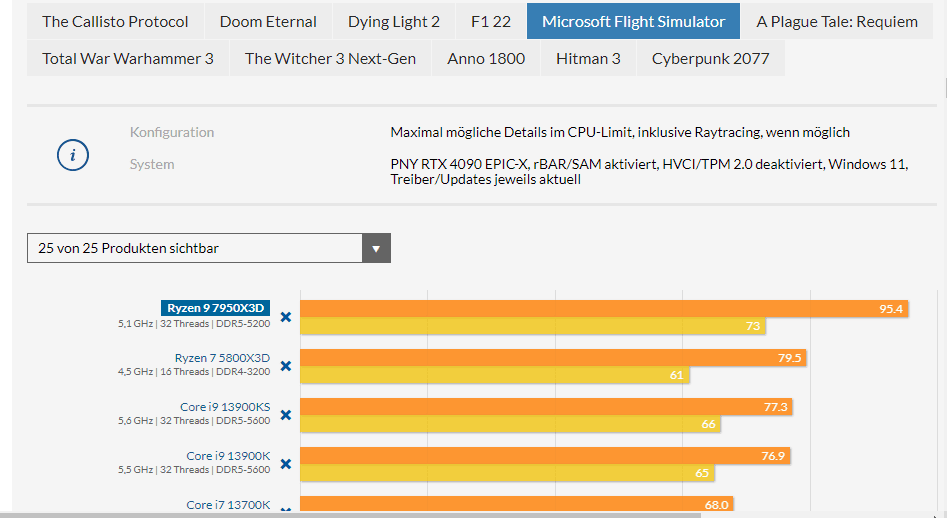Click the orange bar showing 77.3
This screenshot has width=947, height=518.
547,406
